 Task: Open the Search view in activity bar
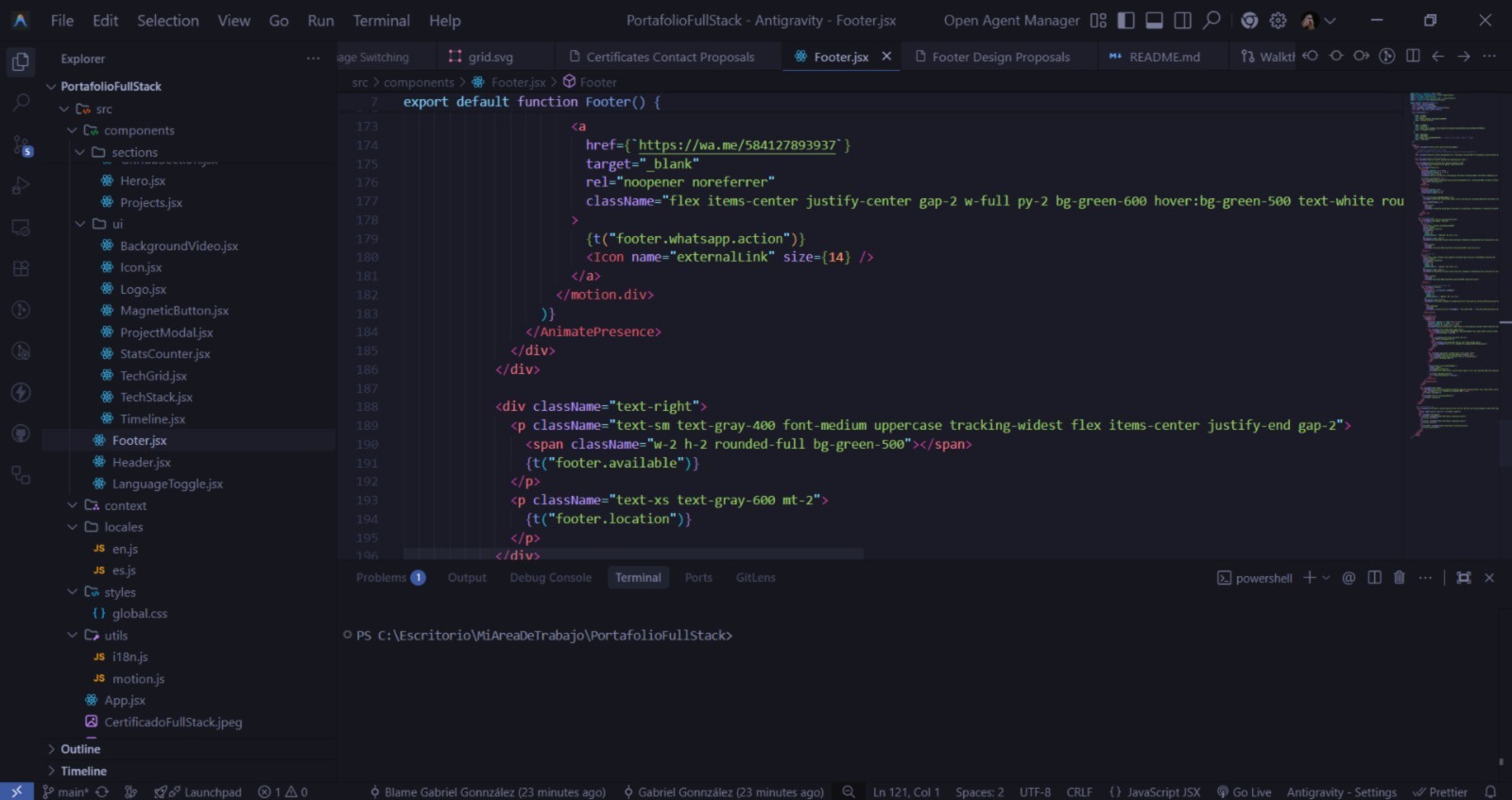point(21,103)
